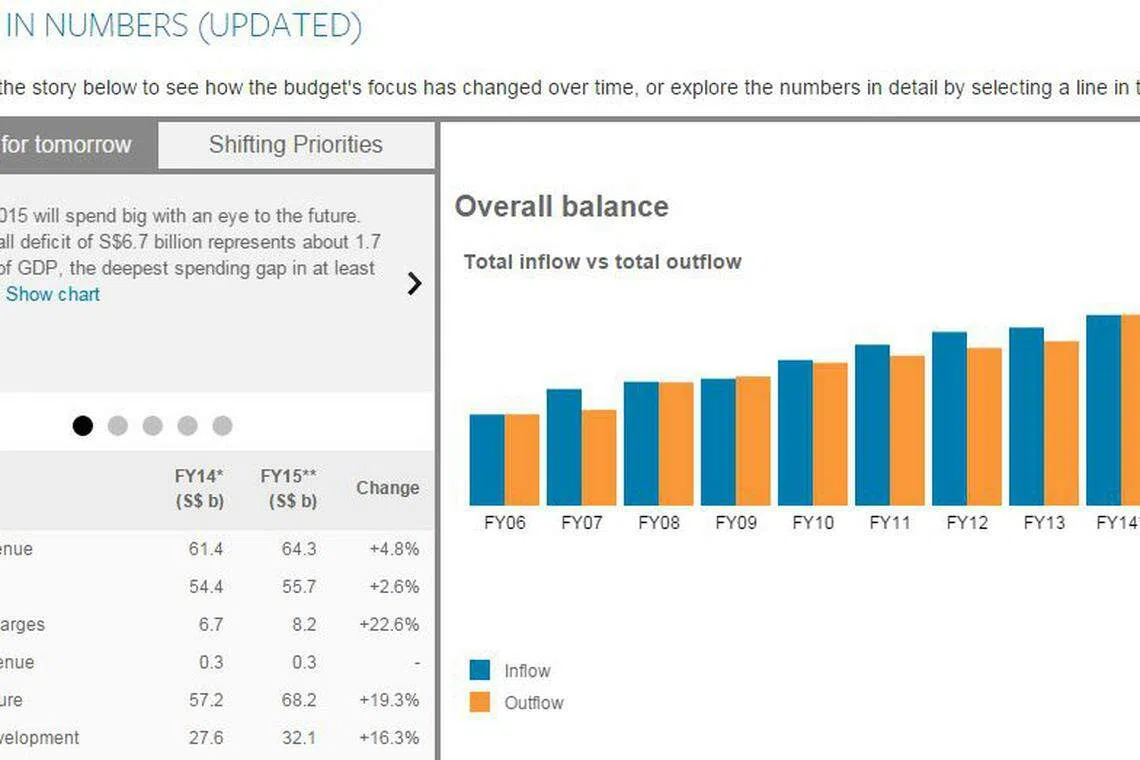Switch to the Shifting Priorities tab
The width and height of the screenshot is (1140, 760).
tap(295, 145)
